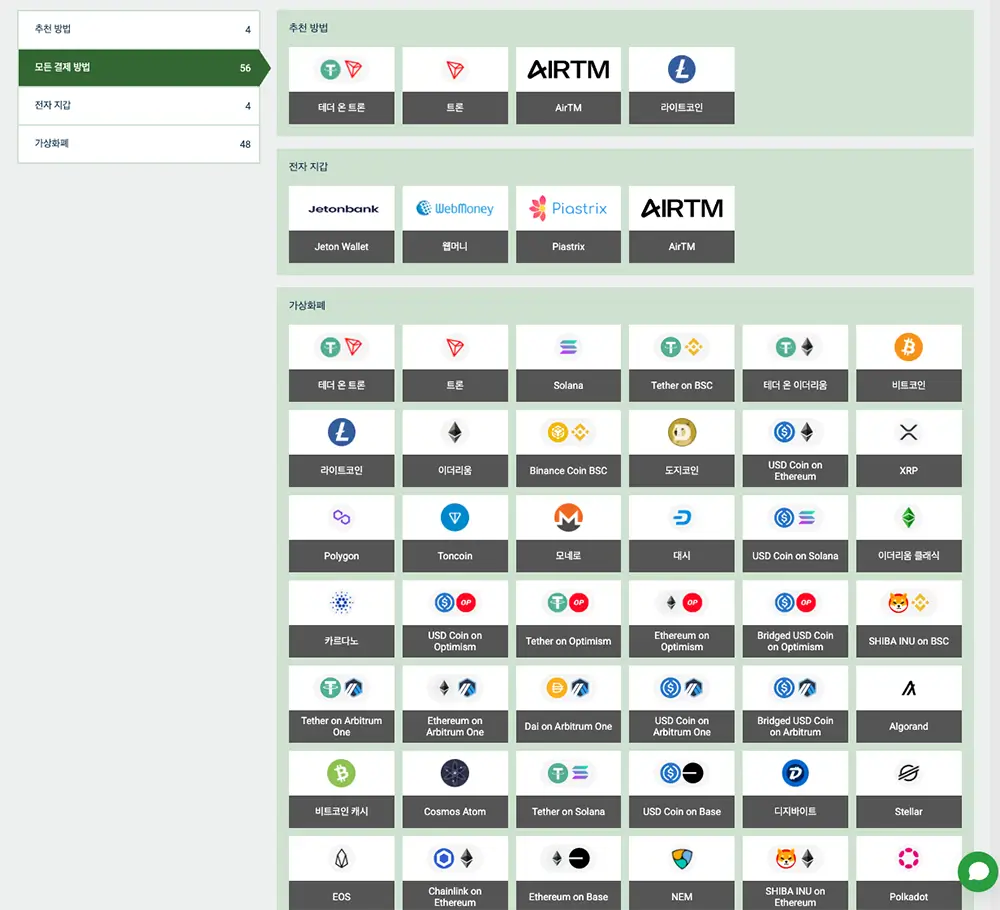The width and height of the screenshot is (1000, 910).
Task: Select 테더 온 이더리움 payment option
Action: click(795, 363)
